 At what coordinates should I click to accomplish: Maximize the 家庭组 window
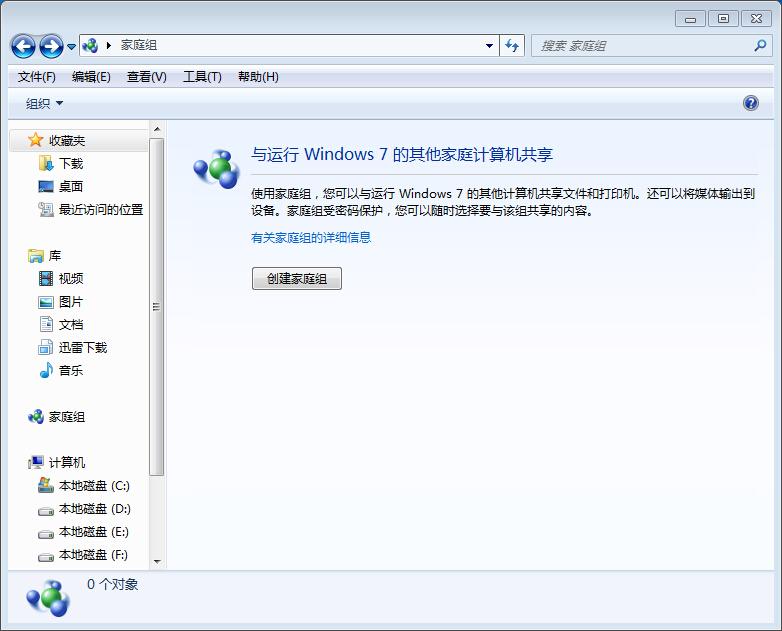(723, 19)
